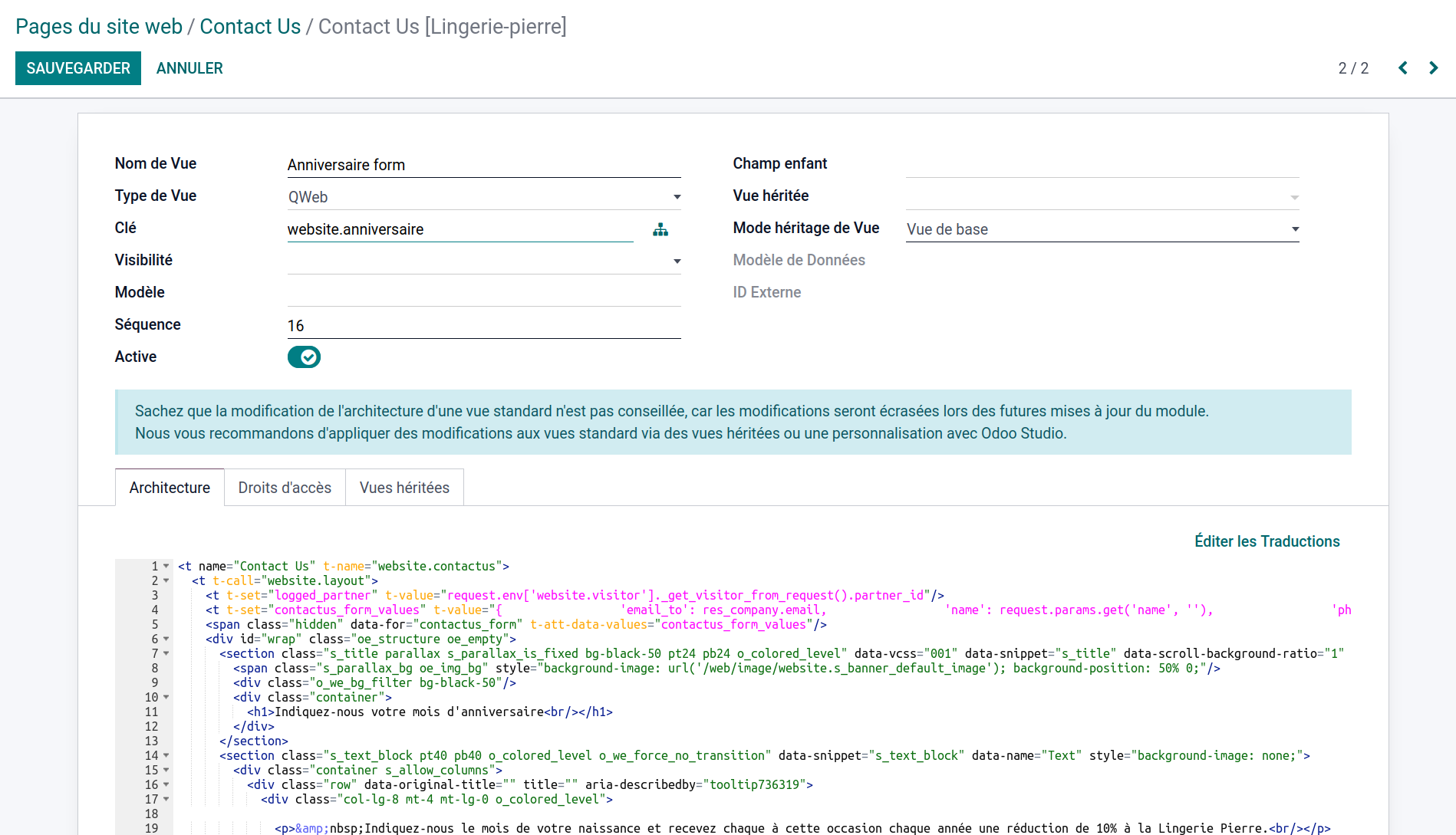Image resolution: width=1456 pixels, height=835 pixels.
Task: Click the Séquence input field
Action: pos(483,326)
